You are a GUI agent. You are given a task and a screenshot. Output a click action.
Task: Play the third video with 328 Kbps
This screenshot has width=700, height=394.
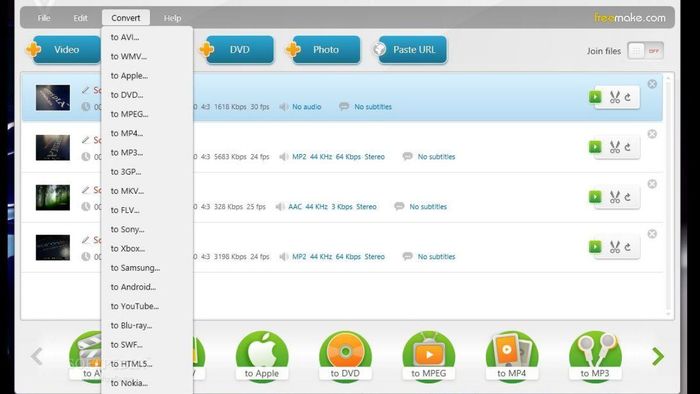click(x=595, y=197)
